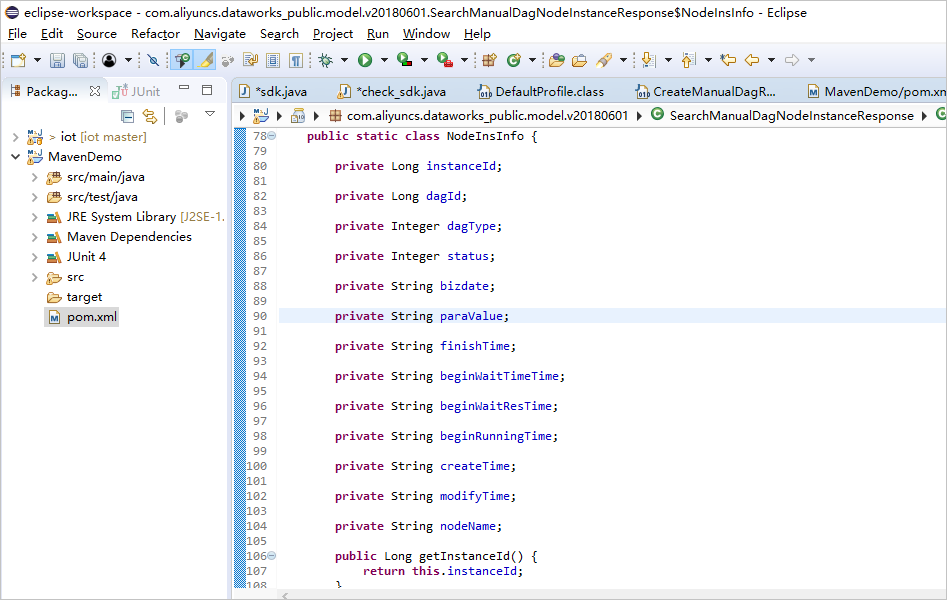Click the Open Type icon
The width and height of the screenshot is (947, 600).
tap(557, 60)
